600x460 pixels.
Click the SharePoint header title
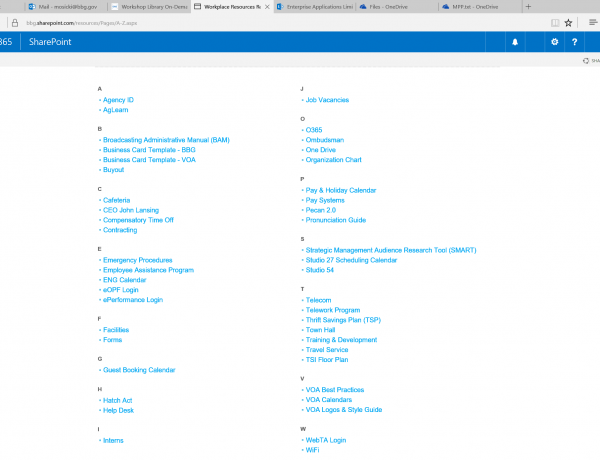click(x=50, y=42)
